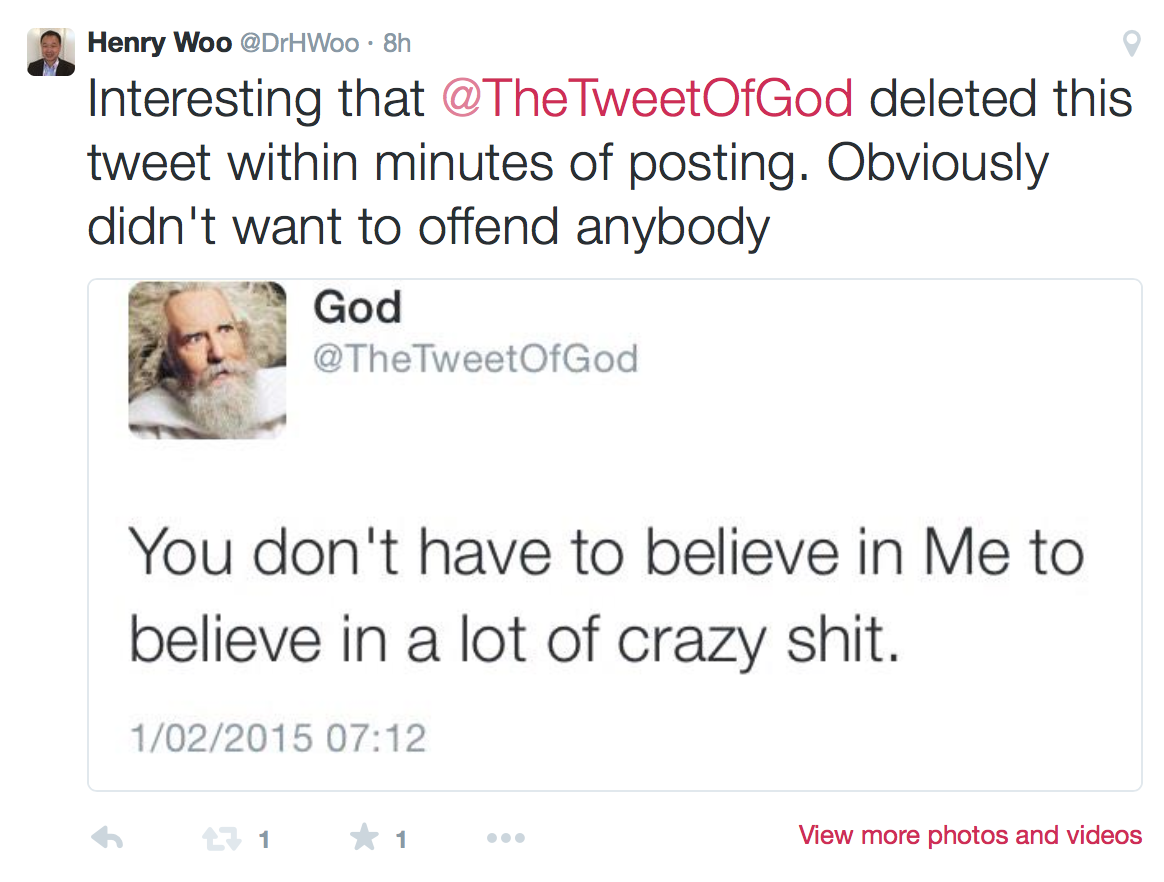This screenshot has height=882, width=1164.
Task: Click the tweet text beginning 'Interesting that'
Action: point(258,99)
